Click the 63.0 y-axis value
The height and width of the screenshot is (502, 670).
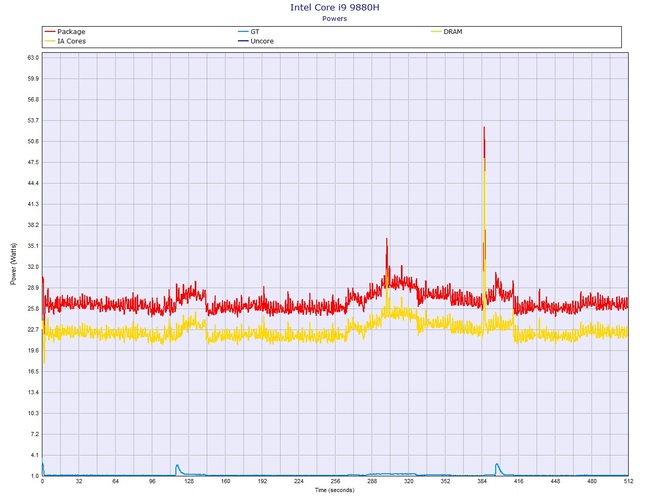pos(33,58)
